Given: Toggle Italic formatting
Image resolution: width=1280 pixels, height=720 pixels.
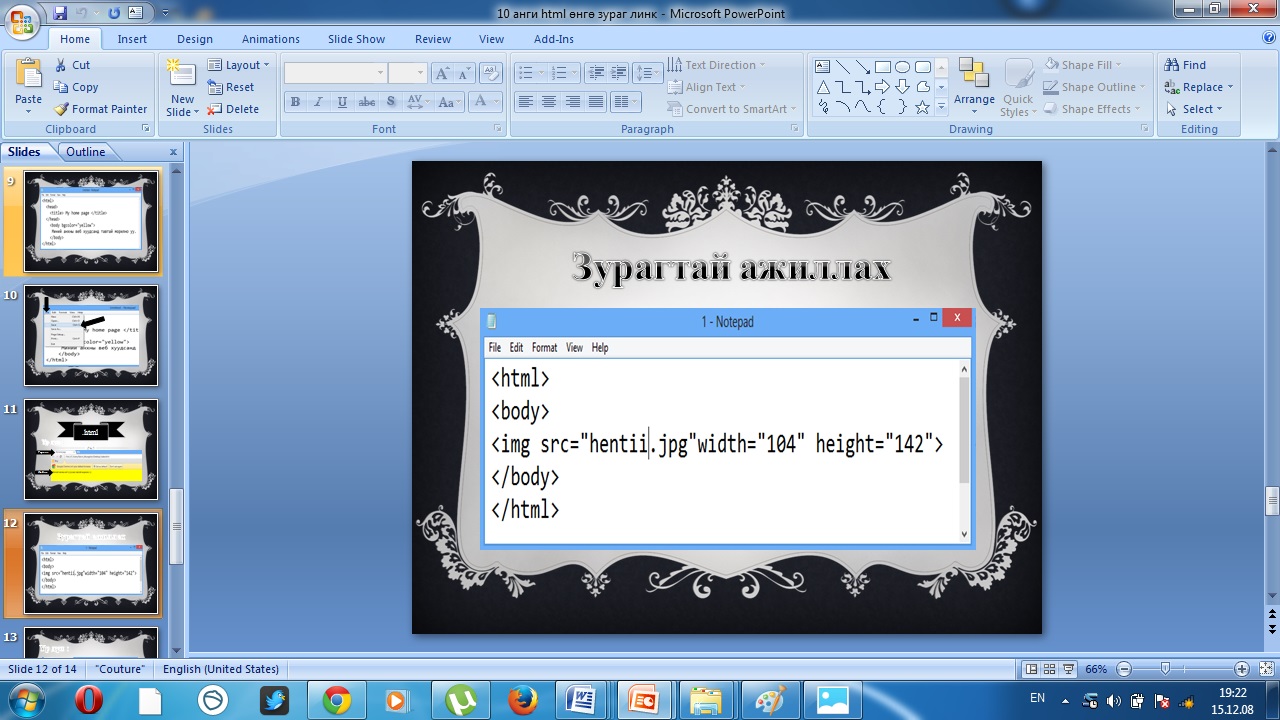Looking at the screenshot, I should (319, 102).
